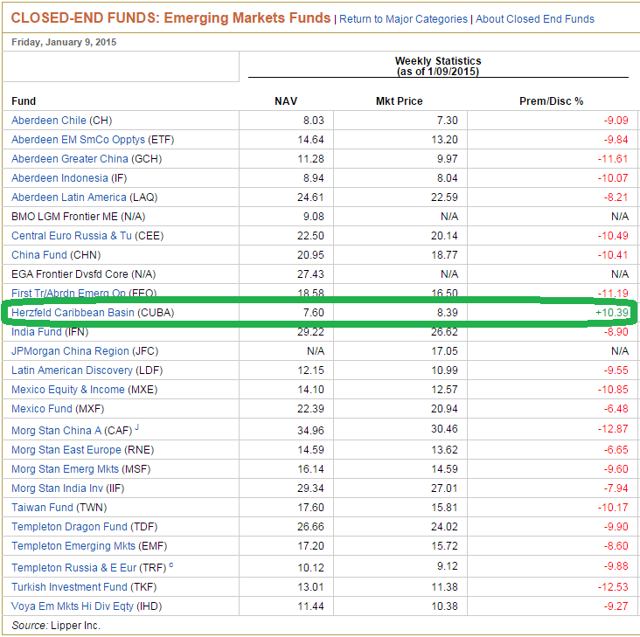Click the India Fund link
The width and height of the screenshot is (640, 637).
point(36,332)
